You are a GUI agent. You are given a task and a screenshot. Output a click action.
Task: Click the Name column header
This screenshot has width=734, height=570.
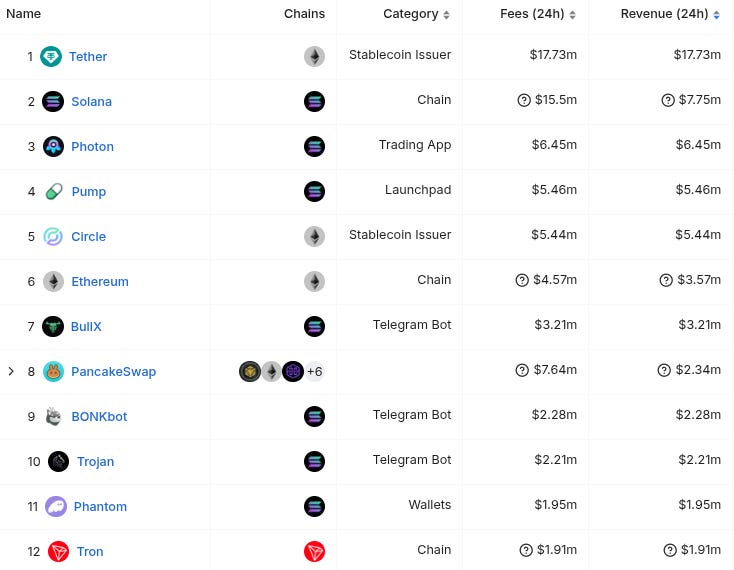pyautogui.click(x=23, y=14)
